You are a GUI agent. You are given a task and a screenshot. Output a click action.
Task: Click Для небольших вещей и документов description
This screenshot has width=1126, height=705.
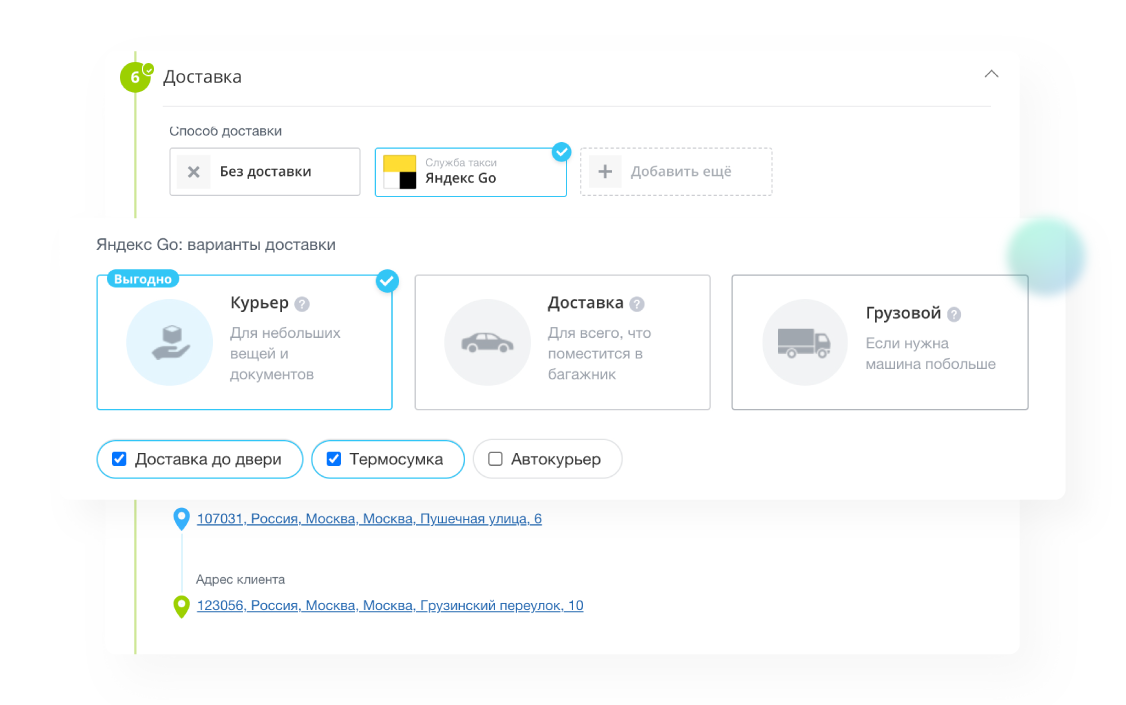[x=285, y=354]
